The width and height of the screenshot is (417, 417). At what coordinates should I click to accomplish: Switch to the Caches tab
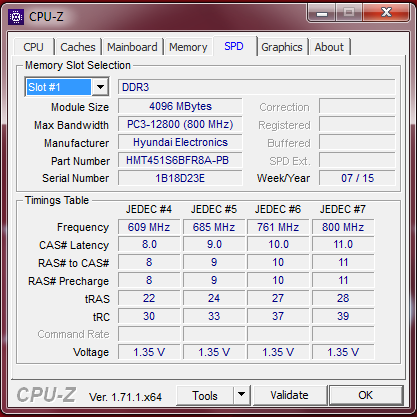[x=78, y=47]
